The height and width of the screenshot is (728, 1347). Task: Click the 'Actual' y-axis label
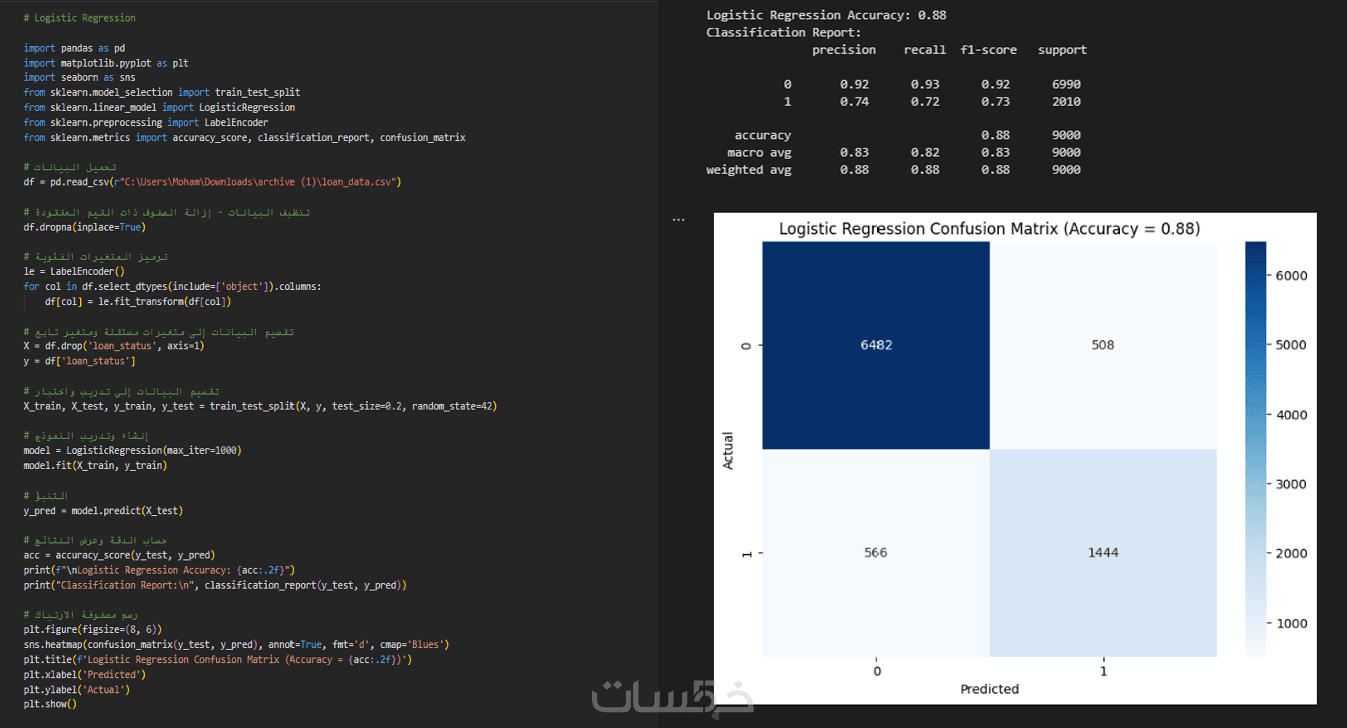pyautogui.click(x=728, y=450)
